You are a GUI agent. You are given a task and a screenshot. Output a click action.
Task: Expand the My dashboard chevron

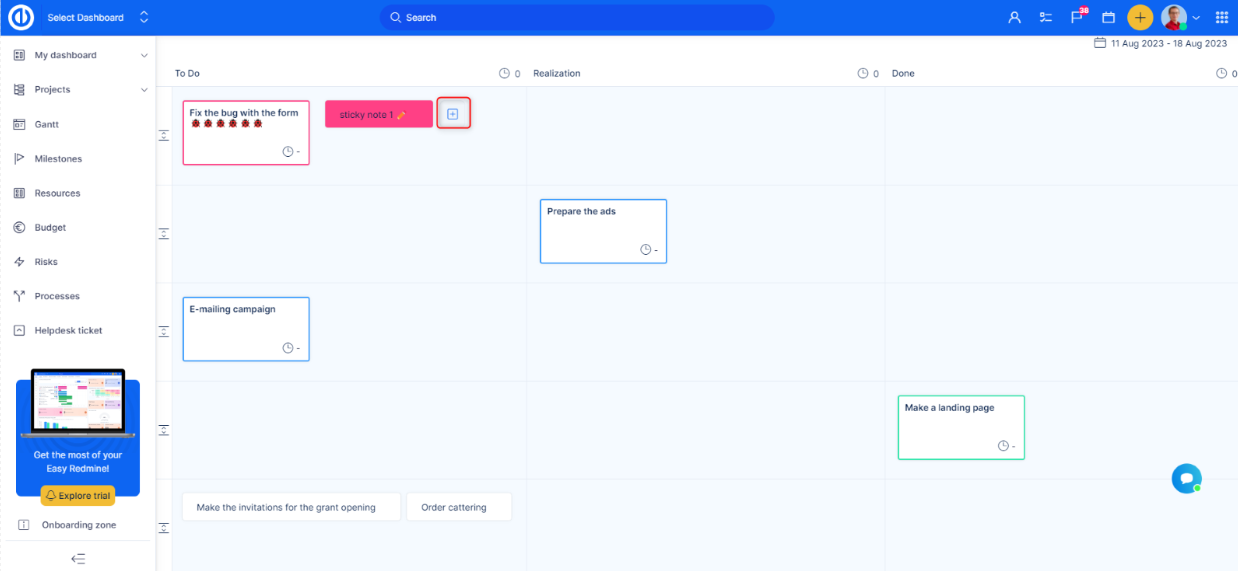click(x=144, y=55)
